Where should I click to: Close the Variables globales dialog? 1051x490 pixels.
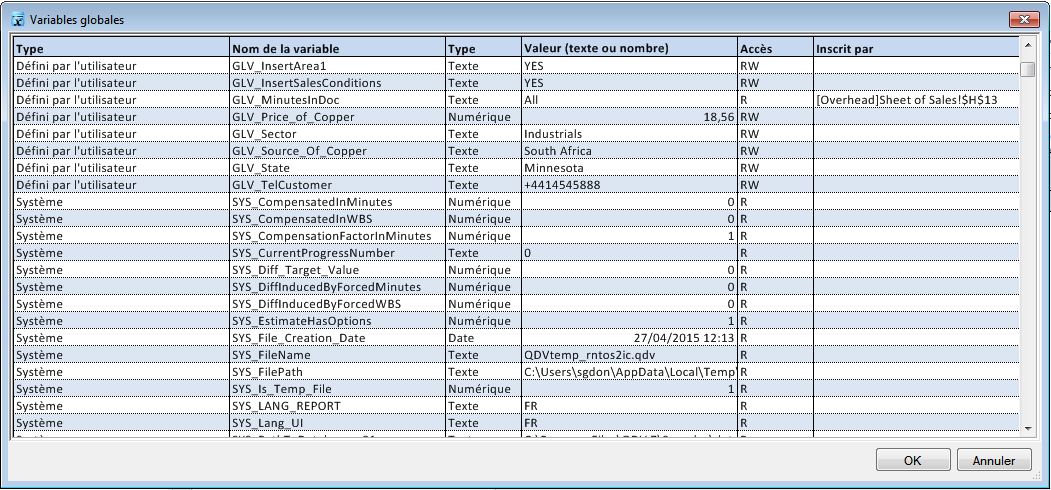click(x=1024, y=19)
